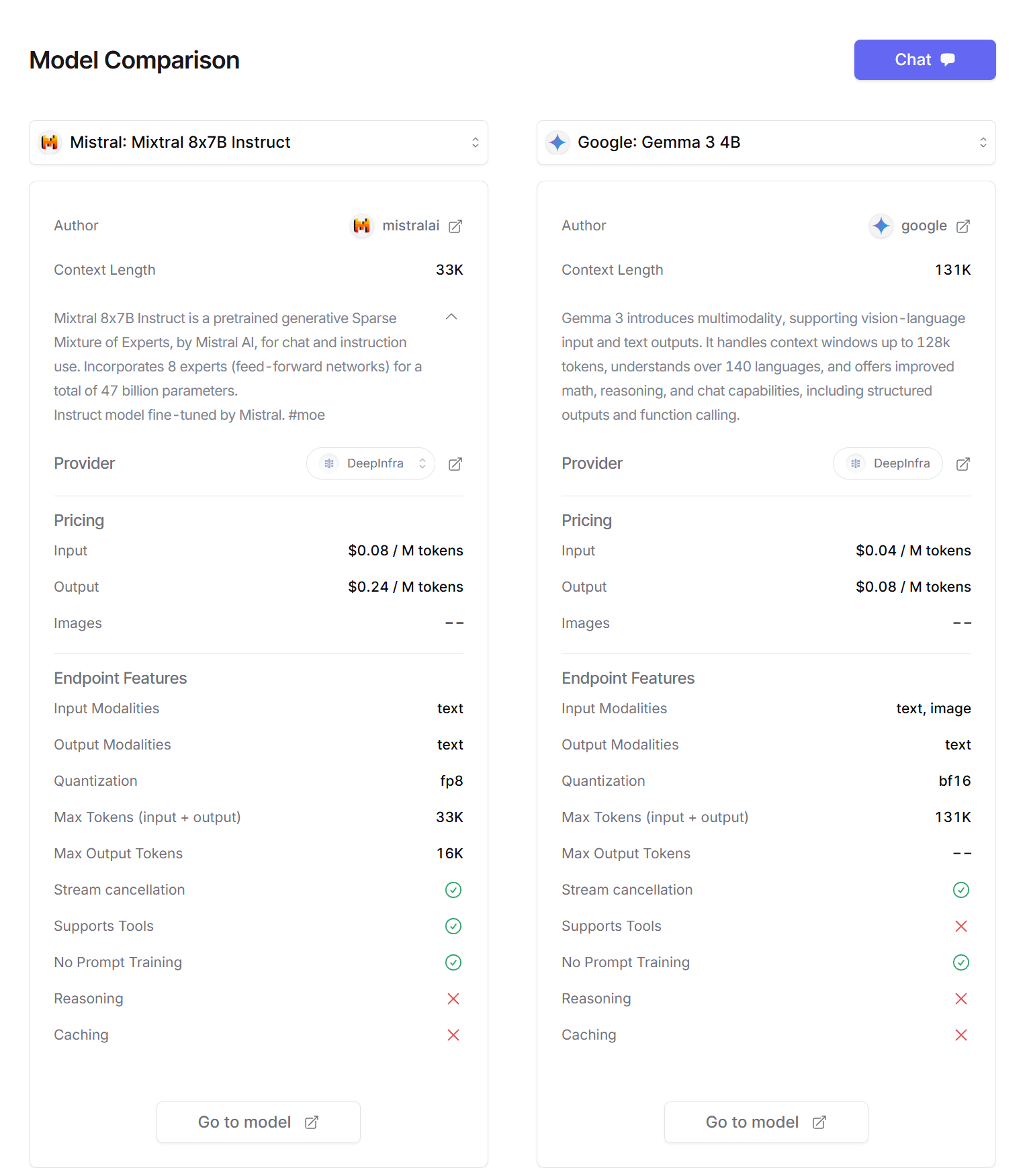Click Go to model under Gemma
This screenshot has height=1176, width=1029.
[766, 1122]
